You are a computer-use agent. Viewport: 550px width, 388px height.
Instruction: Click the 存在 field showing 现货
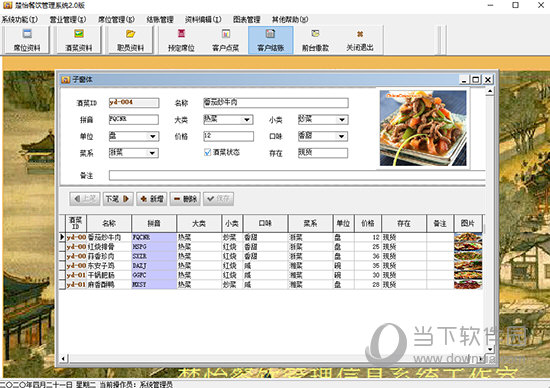(x=323, y=153)
